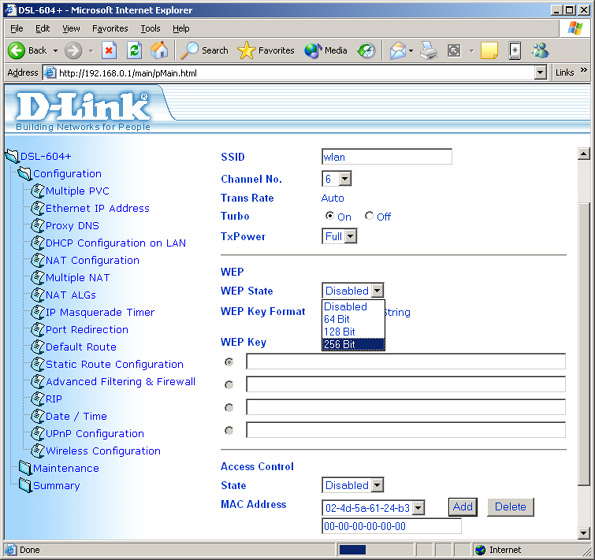Open the Access Control State dropdown
Screen dimensions: 595x560
377,485
